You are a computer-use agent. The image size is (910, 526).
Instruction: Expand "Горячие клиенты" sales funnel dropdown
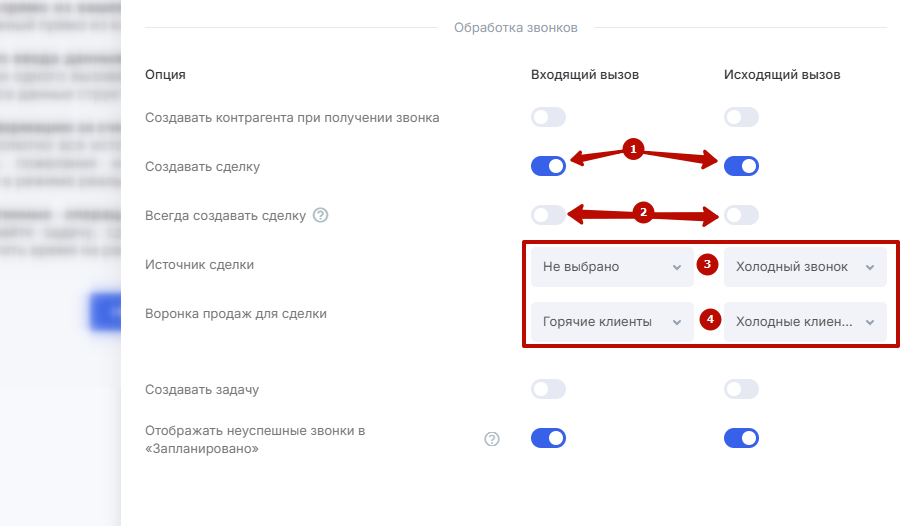point(612,322)
